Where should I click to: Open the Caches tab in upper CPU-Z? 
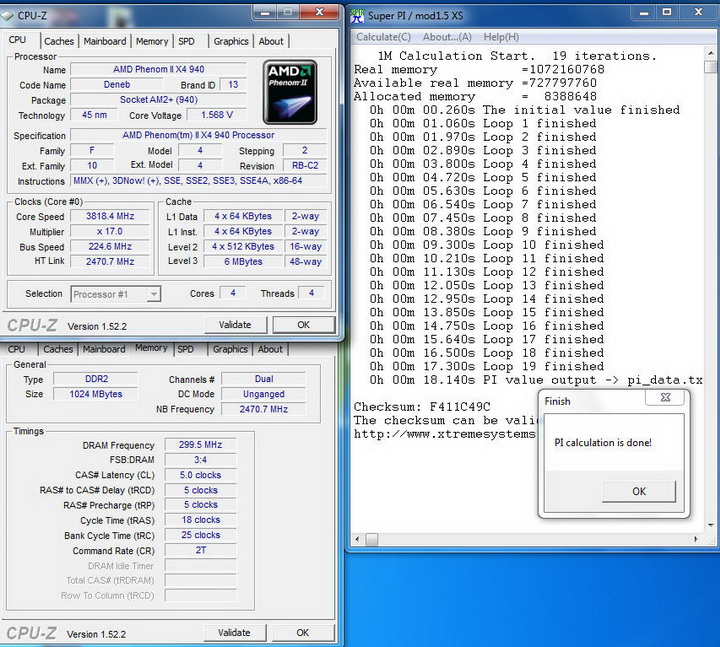(59, 41)
